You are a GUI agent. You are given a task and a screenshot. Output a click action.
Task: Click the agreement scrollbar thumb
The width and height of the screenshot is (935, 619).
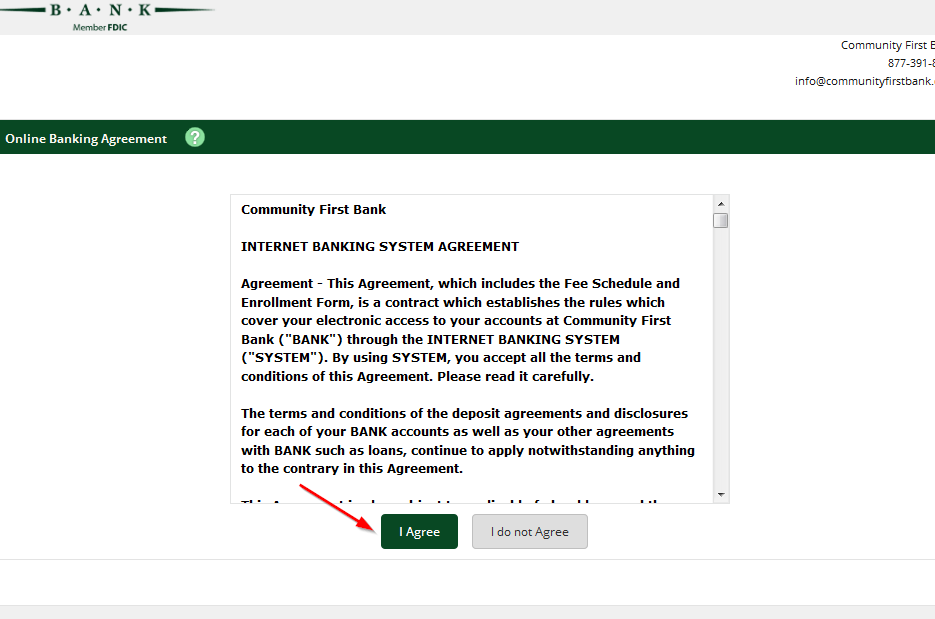pos(721,221)
